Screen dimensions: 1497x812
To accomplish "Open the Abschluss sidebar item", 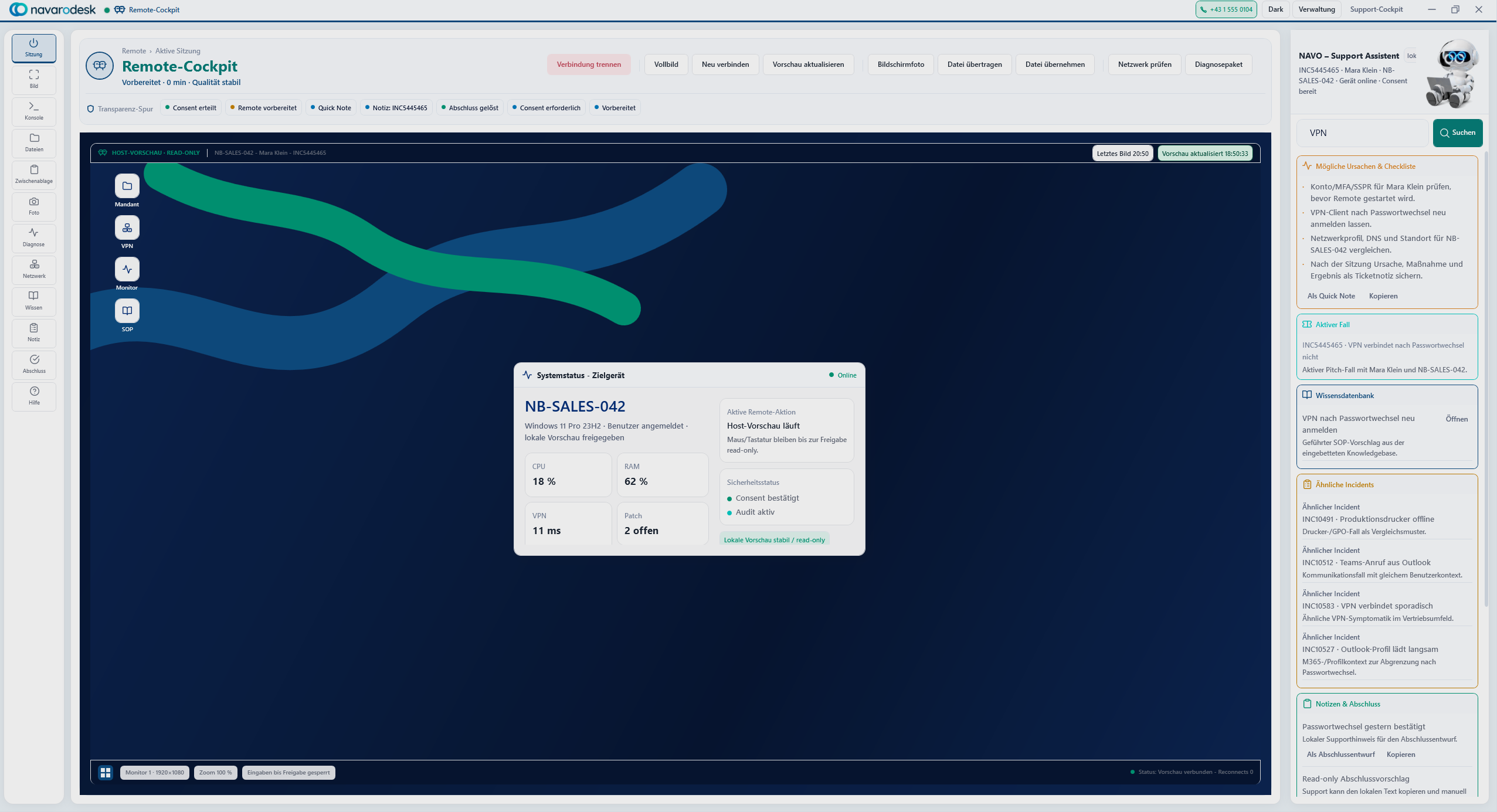I will pos(34,365).
